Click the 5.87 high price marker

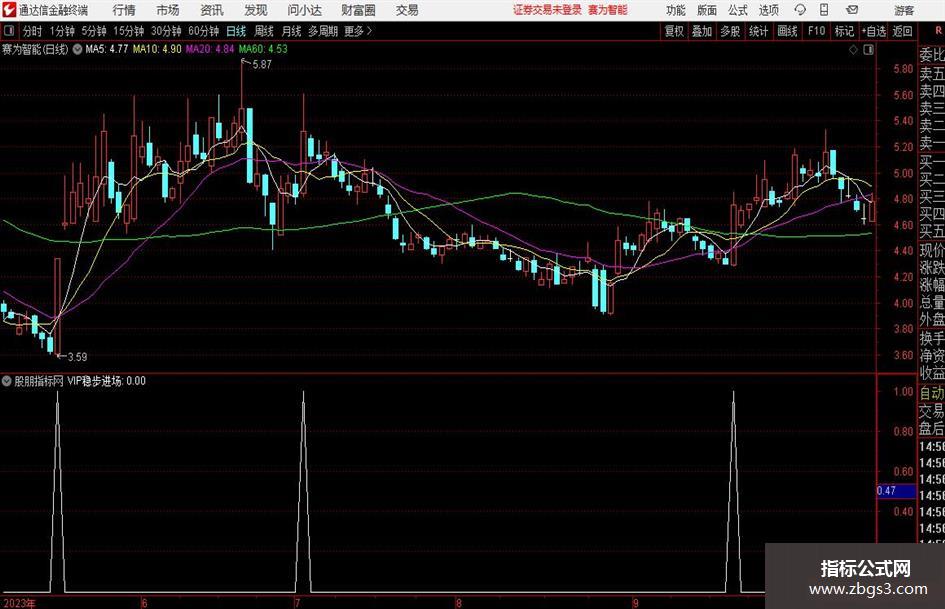(262, 64)
